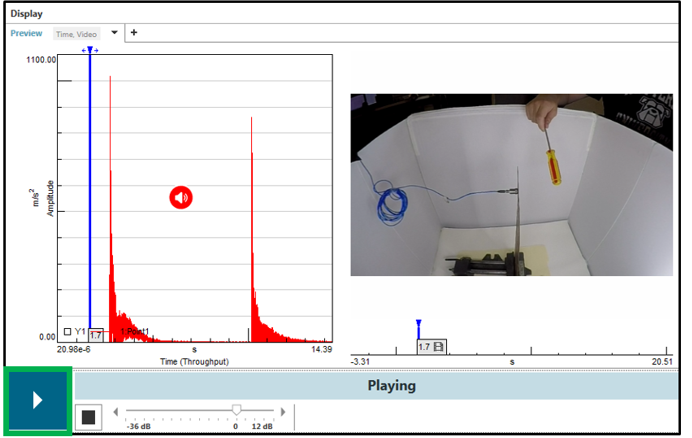
Task: Switch to the Preview tab
Action: point(27,33)
